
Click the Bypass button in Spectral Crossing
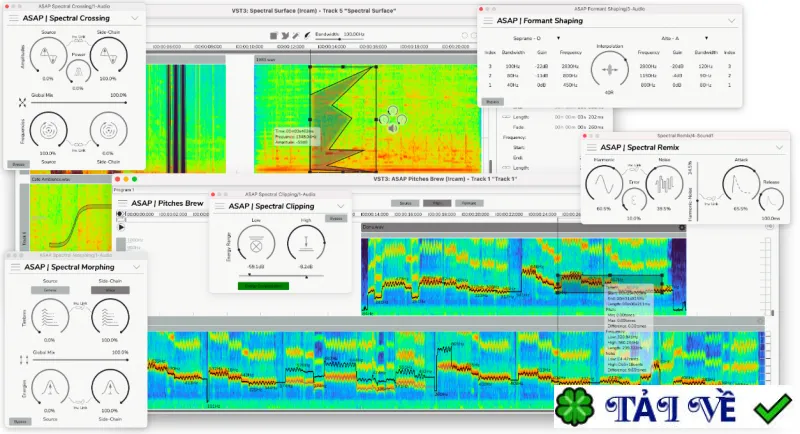click(18, 164)
